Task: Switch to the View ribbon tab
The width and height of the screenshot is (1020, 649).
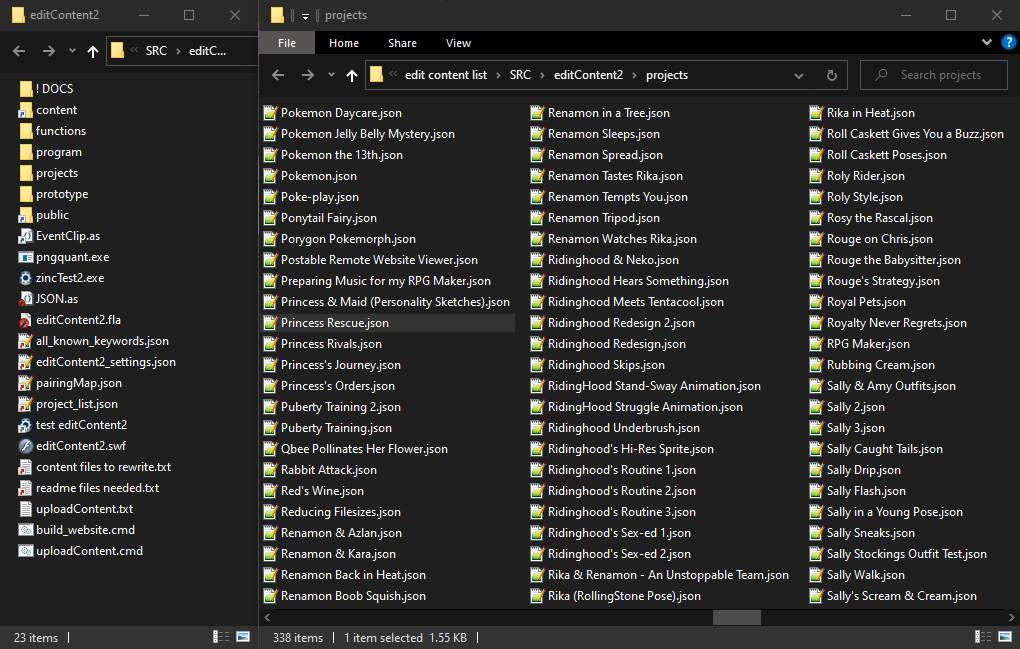Action: 458,43
